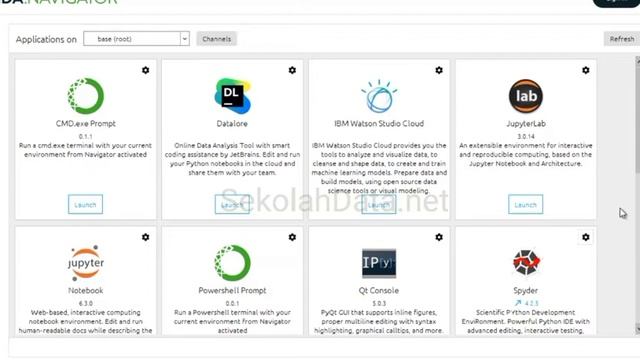Click the JupyterLab title text

tap(526, 124)
